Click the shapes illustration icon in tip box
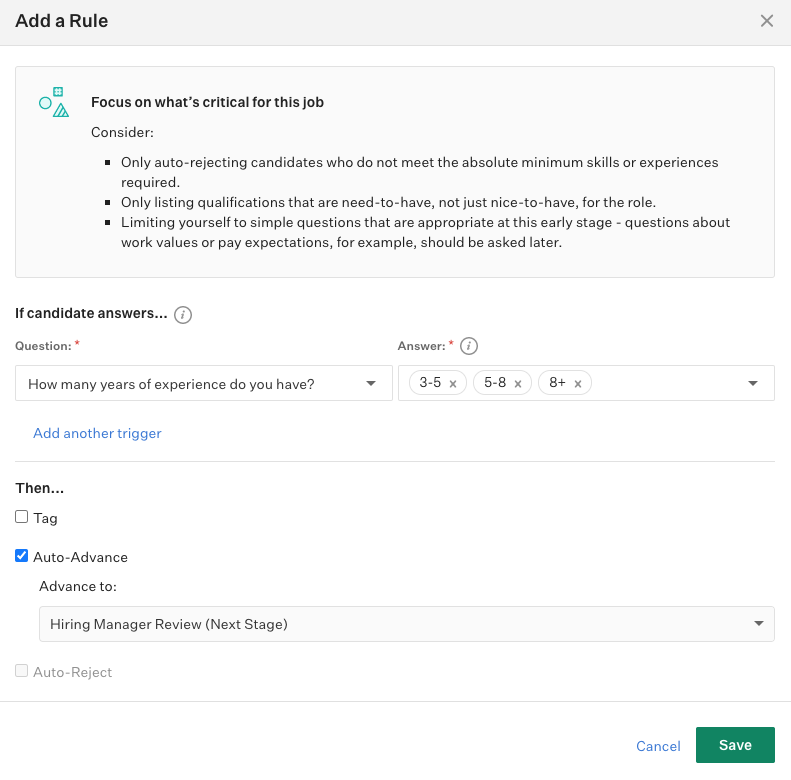Viewport: 791px width, 780px height. [x=54, y=102]
